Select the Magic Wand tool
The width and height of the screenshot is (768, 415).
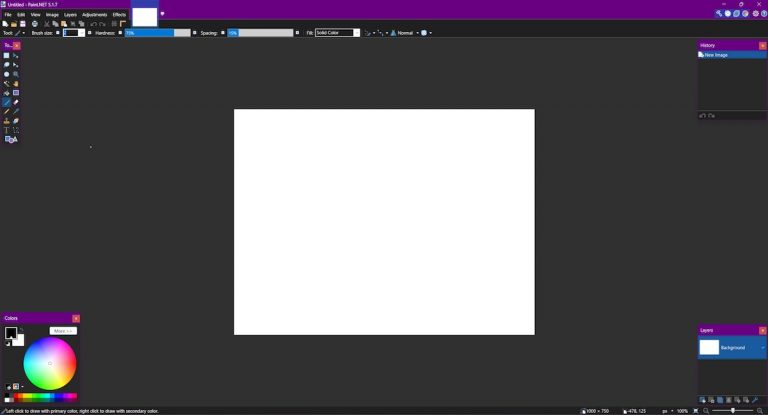click(x=6, y=84)
